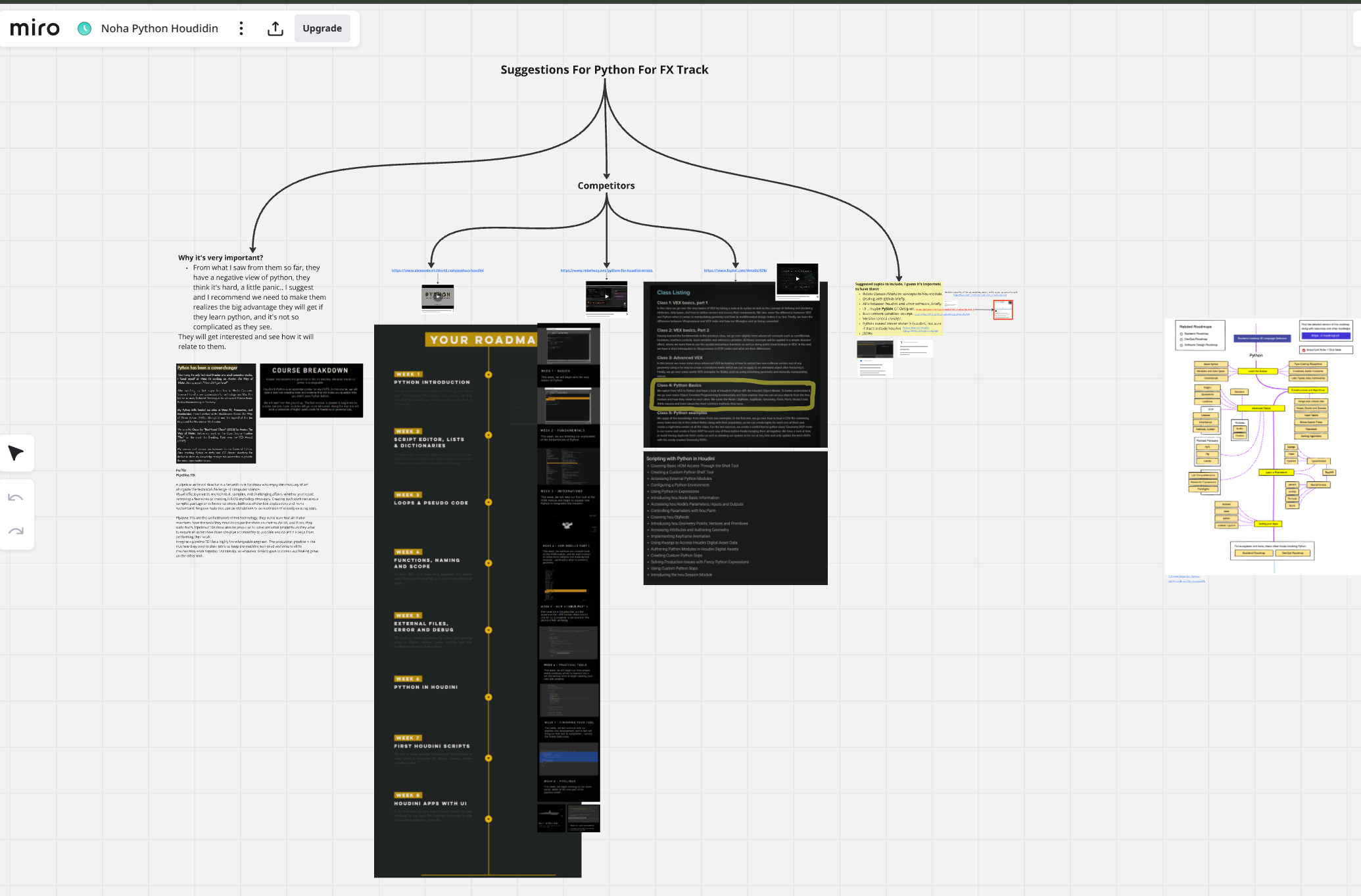This screenshot has width=1361, height=896.
Task: Click the miro logo
Action: [35, 28]
